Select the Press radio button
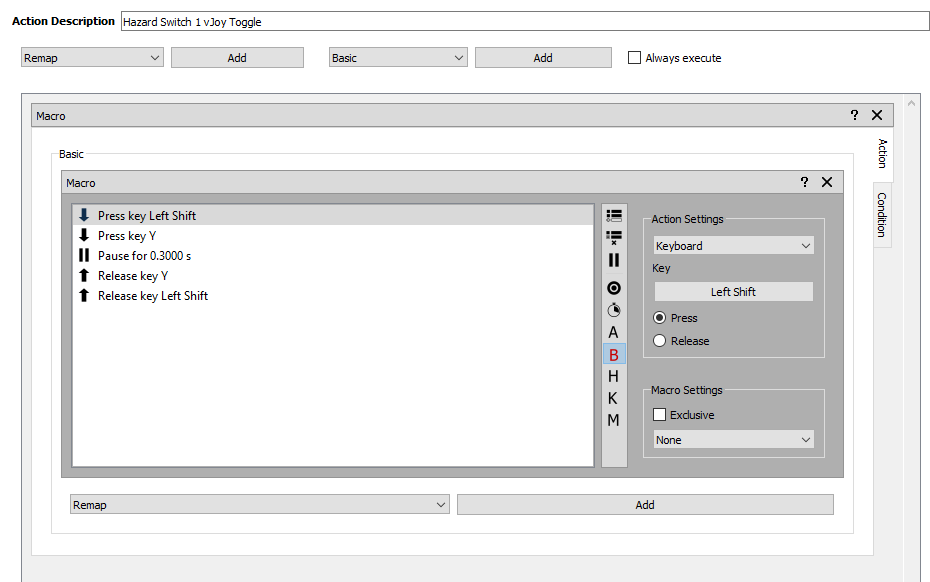This screenshot has width=930, height=582. tap(660, 318)
